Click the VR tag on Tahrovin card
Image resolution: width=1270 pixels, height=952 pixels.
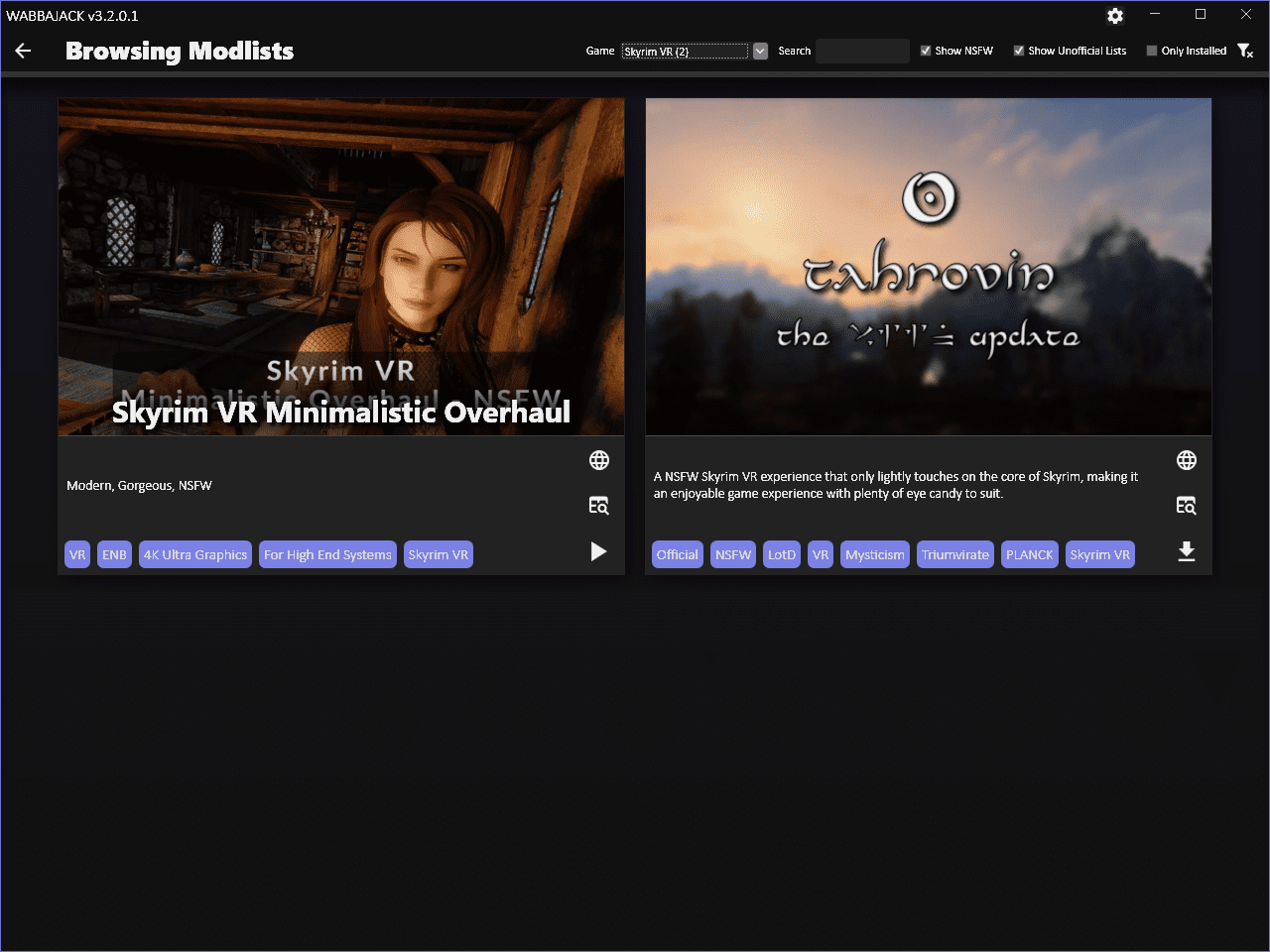tap(821, 554)
